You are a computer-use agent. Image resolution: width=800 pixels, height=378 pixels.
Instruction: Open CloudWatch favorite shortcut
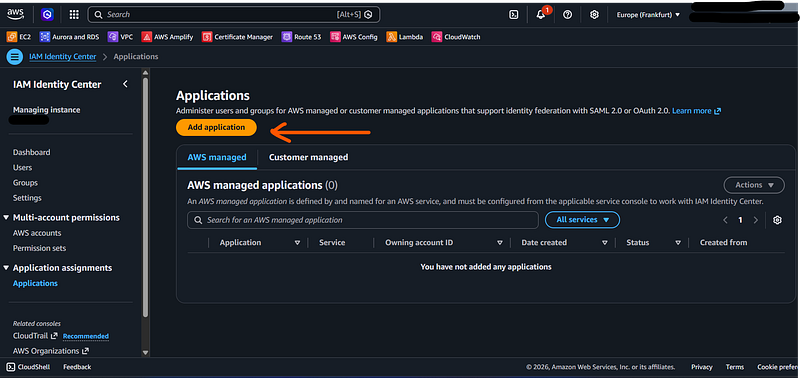click(456, 37)
